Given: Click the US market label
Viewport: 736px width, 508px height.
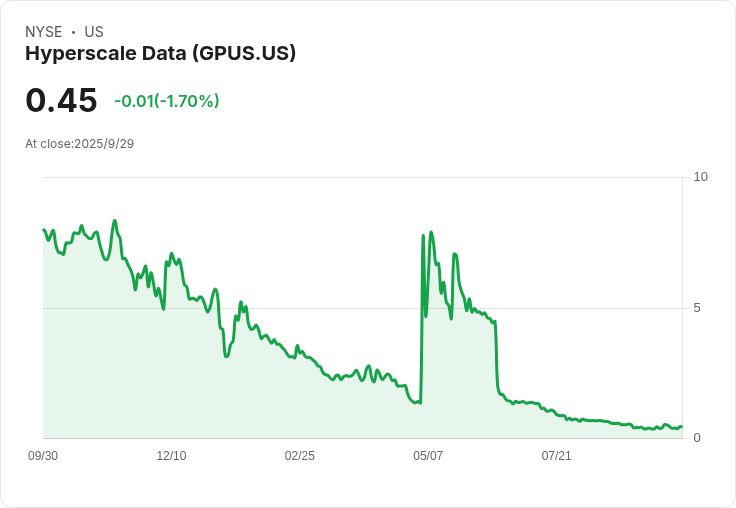Looking at the screenshot, I should click(94, 32).
